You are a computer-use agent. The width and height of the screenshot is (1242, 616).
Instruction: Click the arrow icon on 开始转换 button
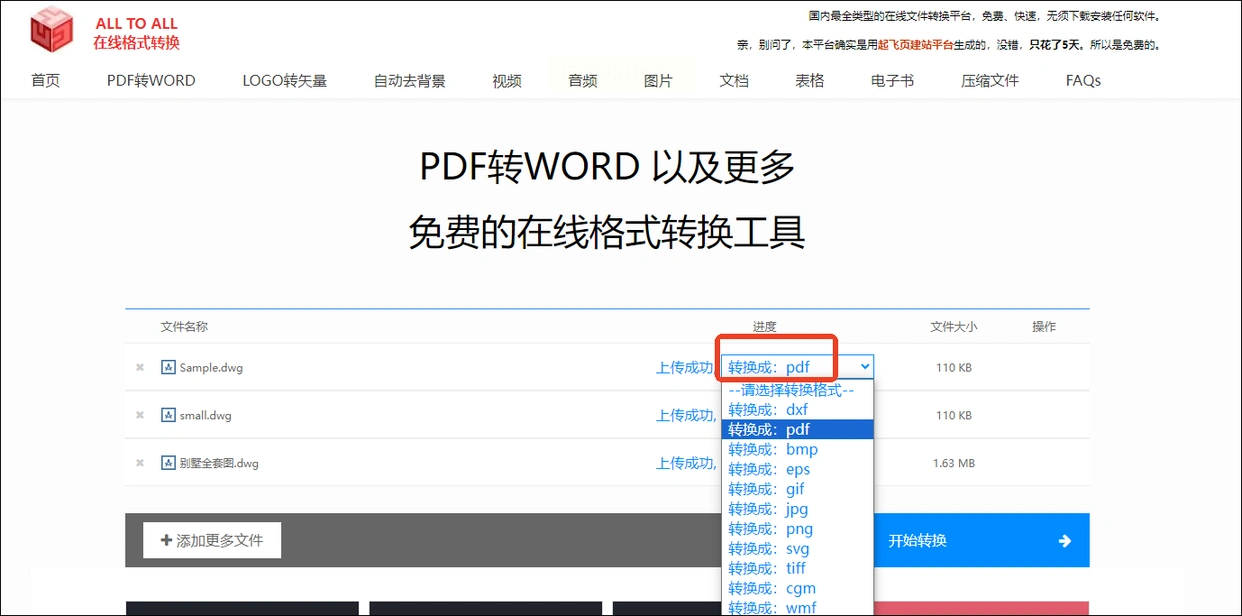[1065, 541]
